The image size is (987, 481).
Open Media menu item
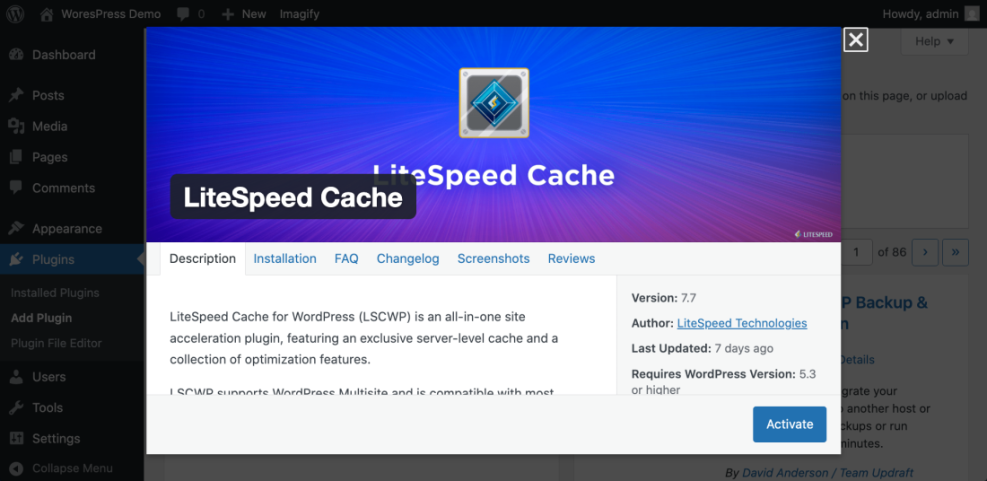pyautogui.click(x=50, y=127)
